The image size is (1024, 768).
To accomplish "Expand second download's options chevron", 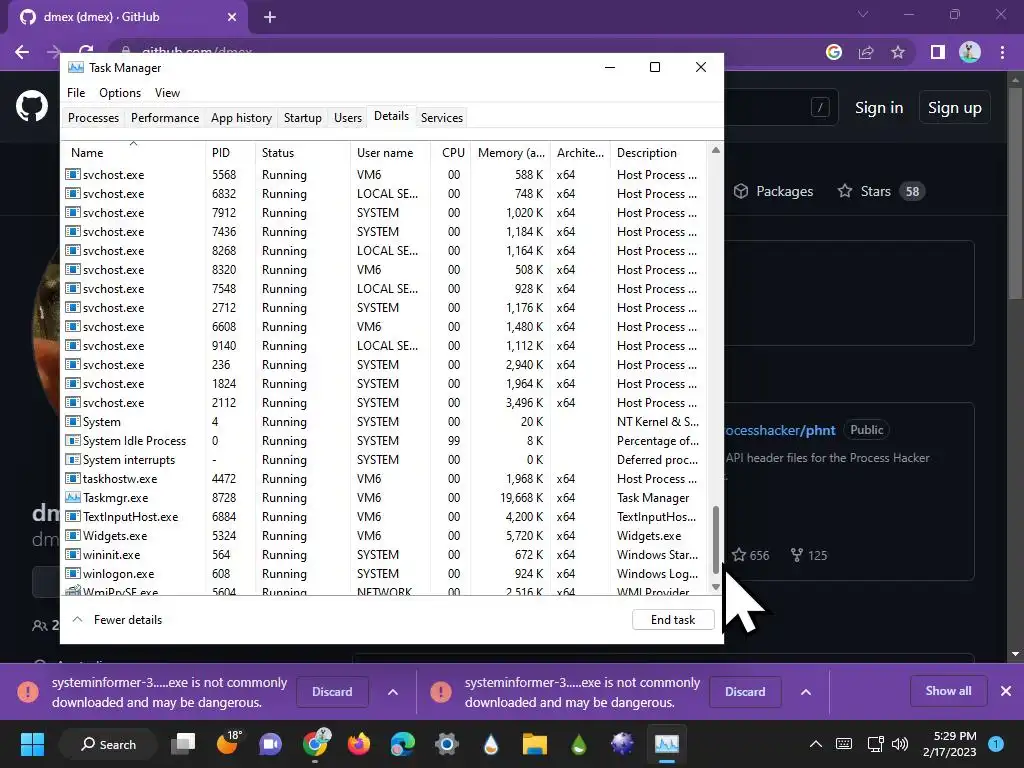I will click(x=806, y=692).
